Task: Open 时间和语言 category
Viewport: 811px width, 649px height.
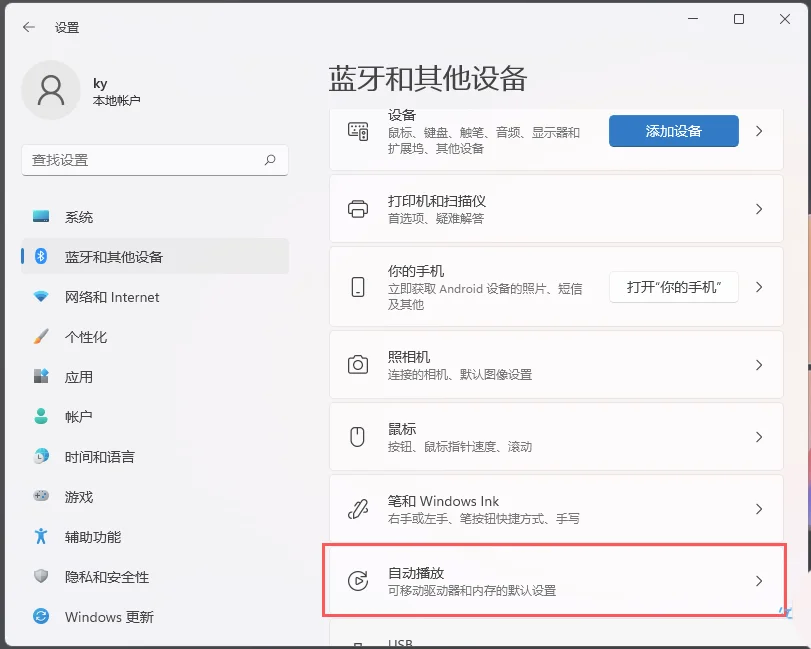Action: point(155,457)
